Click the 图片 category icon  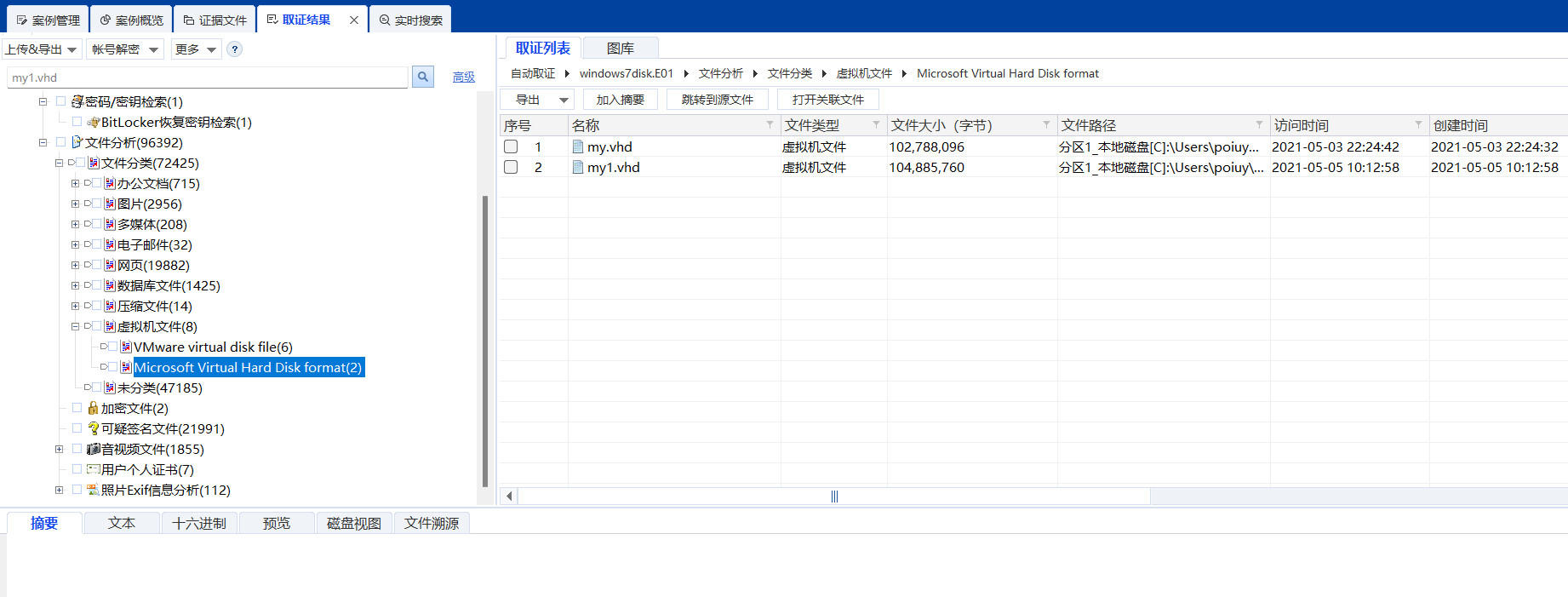(x=110, y=204)
